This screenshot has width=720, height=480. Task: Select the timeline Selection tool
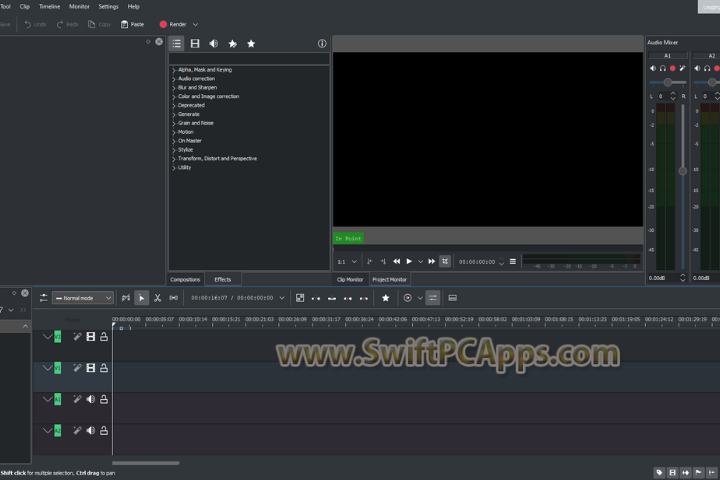pyautogui.click(x=141, y=298)
